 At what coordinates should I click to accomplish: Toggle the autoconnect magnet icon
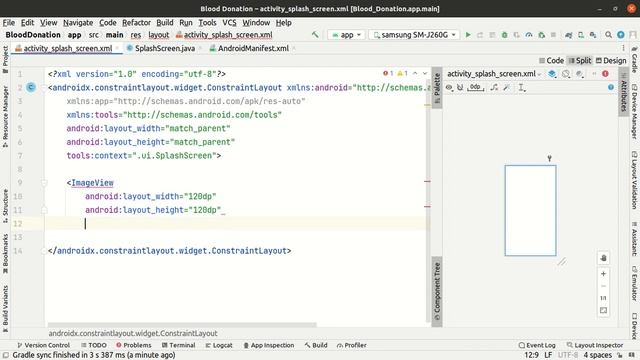tap(460, 87)
